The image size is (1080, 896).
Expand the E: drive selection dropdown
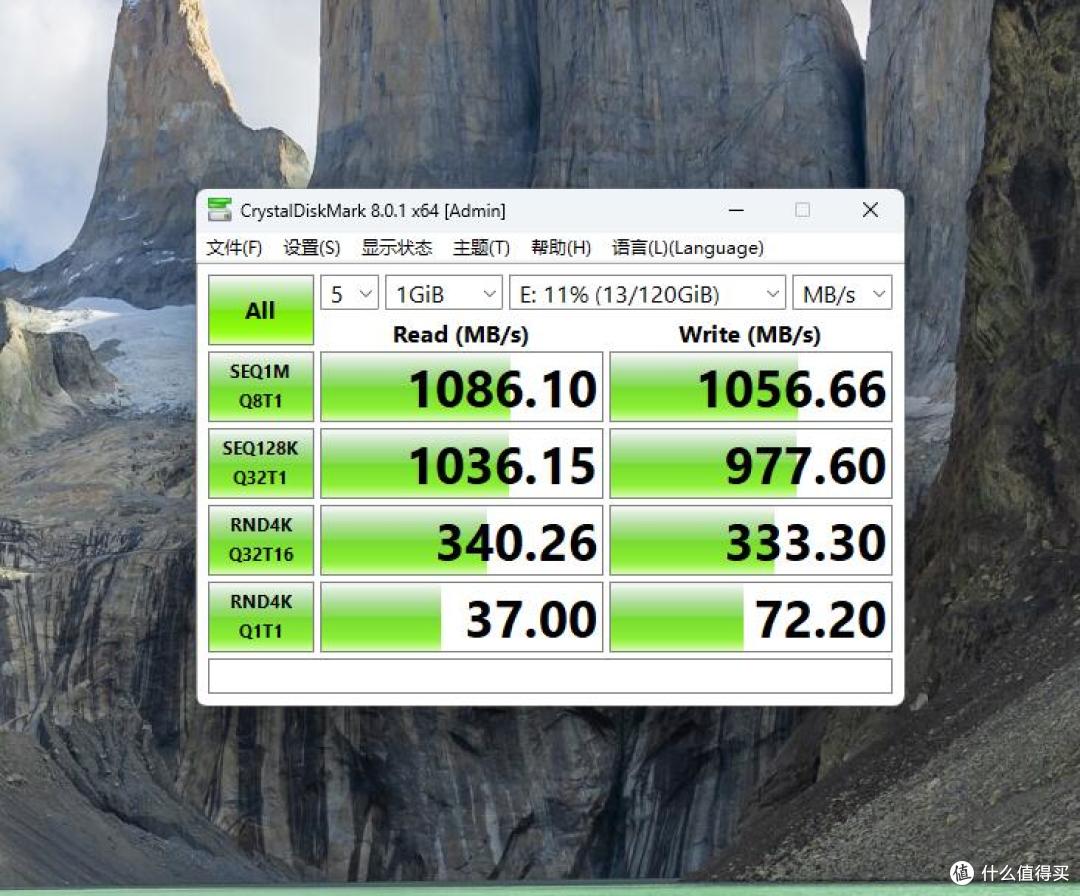(647, 294)
